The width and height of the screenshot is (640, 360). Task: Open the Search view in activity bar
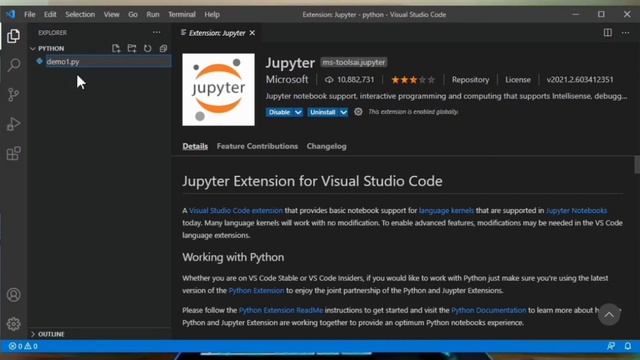(x=13, y=65)
